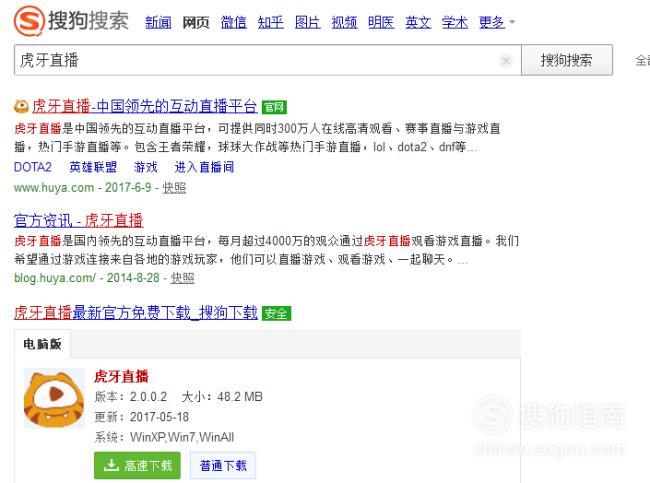Click the Huya favicon beside first result

[x=21, y=107]
